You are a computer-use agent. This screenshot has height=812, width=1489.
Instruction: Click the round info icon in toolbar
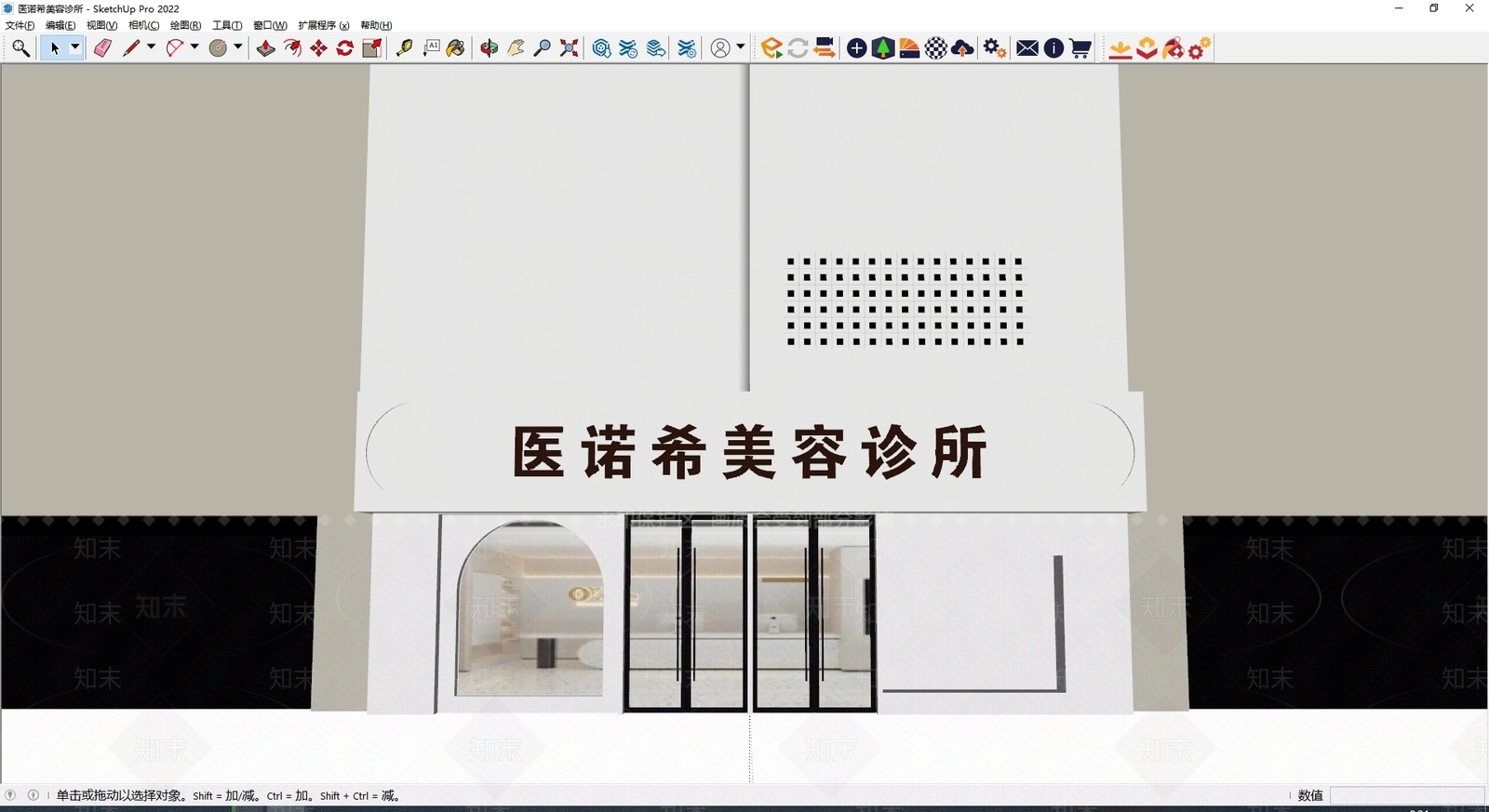(x=1053, y=48)
